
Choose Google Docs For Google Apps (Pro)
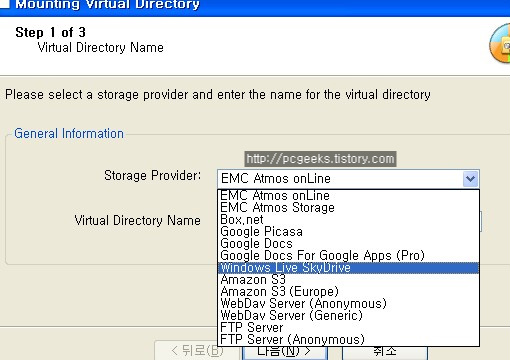coord(348,256)
